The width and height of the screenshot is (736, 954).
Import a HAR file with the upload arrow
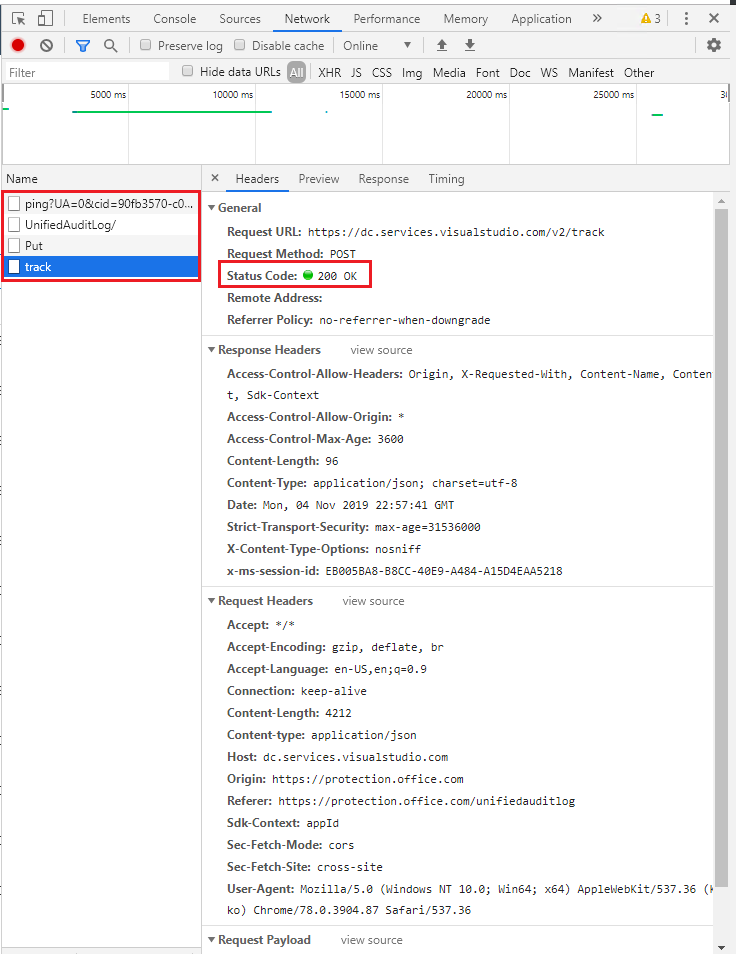pyautogui.click(x=442, y=45)
